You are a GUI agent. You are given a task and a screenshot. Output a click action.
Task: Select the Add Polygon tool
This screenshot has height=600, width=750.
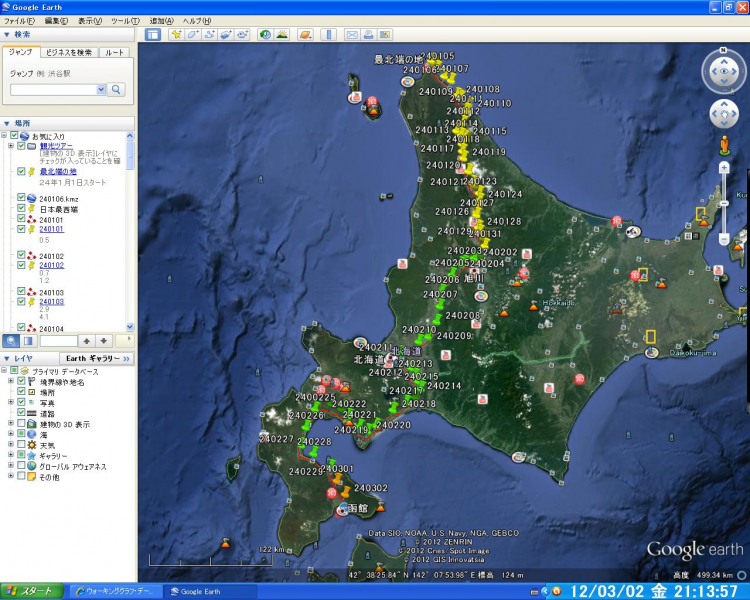click(193, 34)
